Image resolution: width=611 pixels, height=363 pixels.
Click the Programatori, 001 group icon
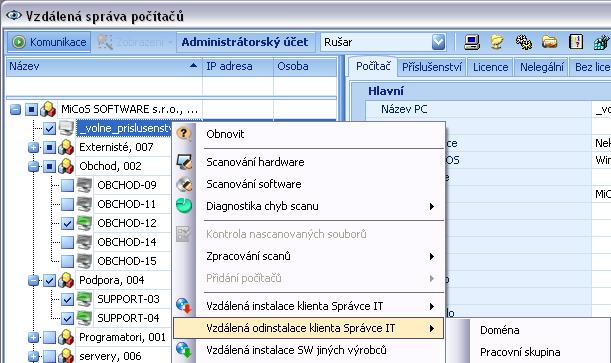(x=66, y=337)
